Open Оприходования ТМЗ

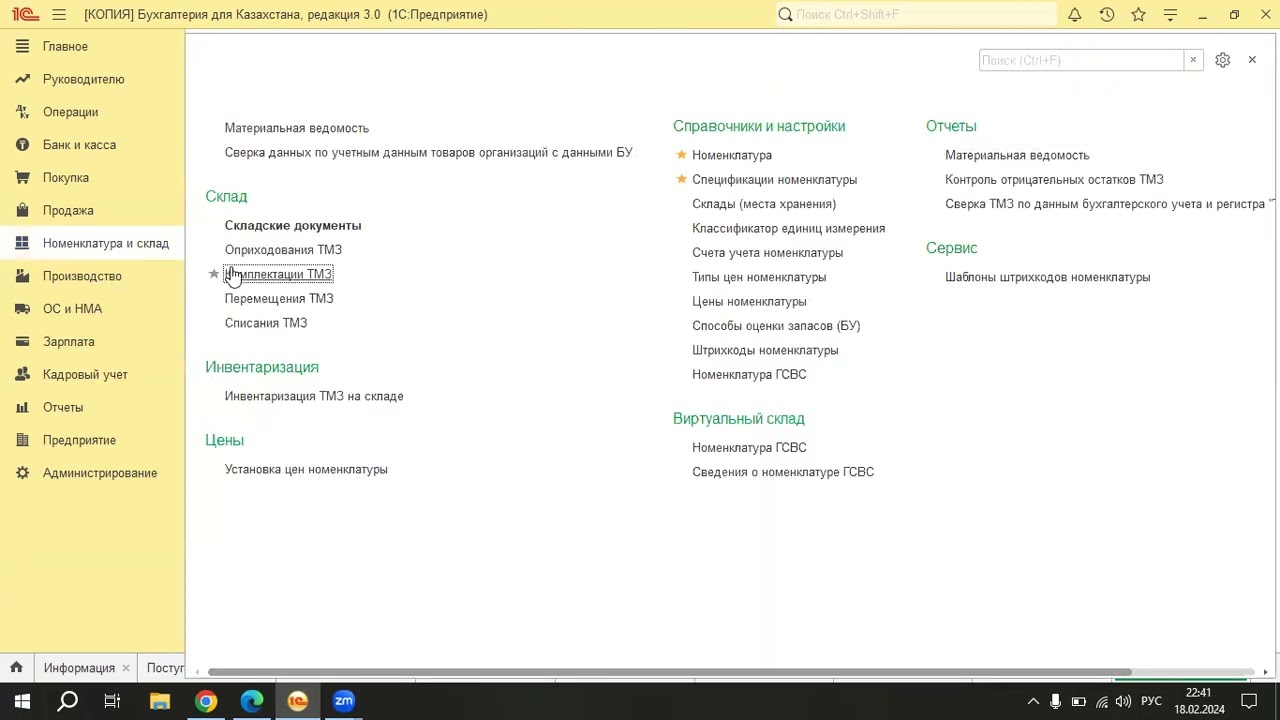coord(283,250)
